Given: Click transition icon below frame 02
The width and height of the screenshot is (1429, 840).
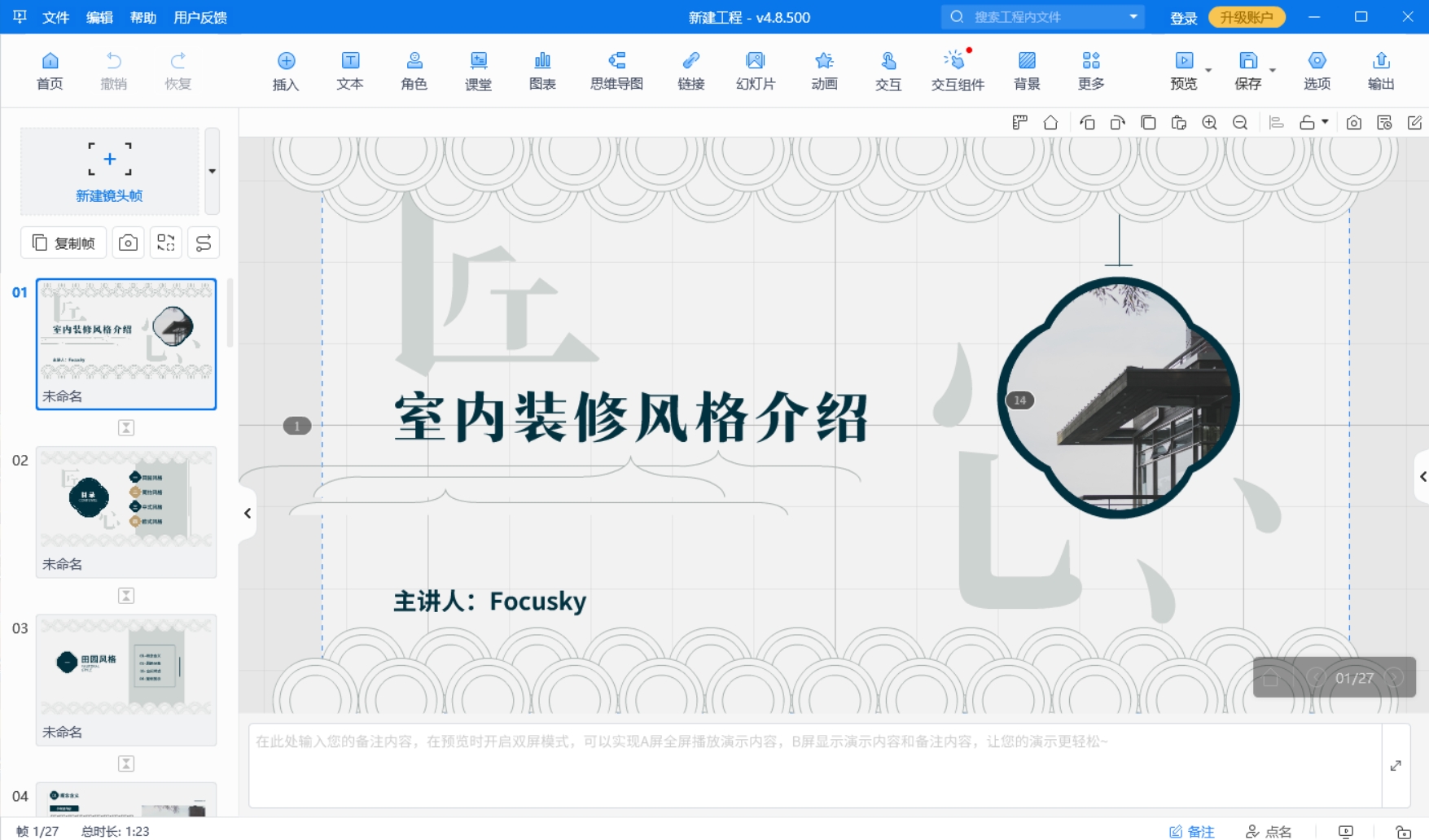Looking at the screenshot, I should tap(126, 596).
